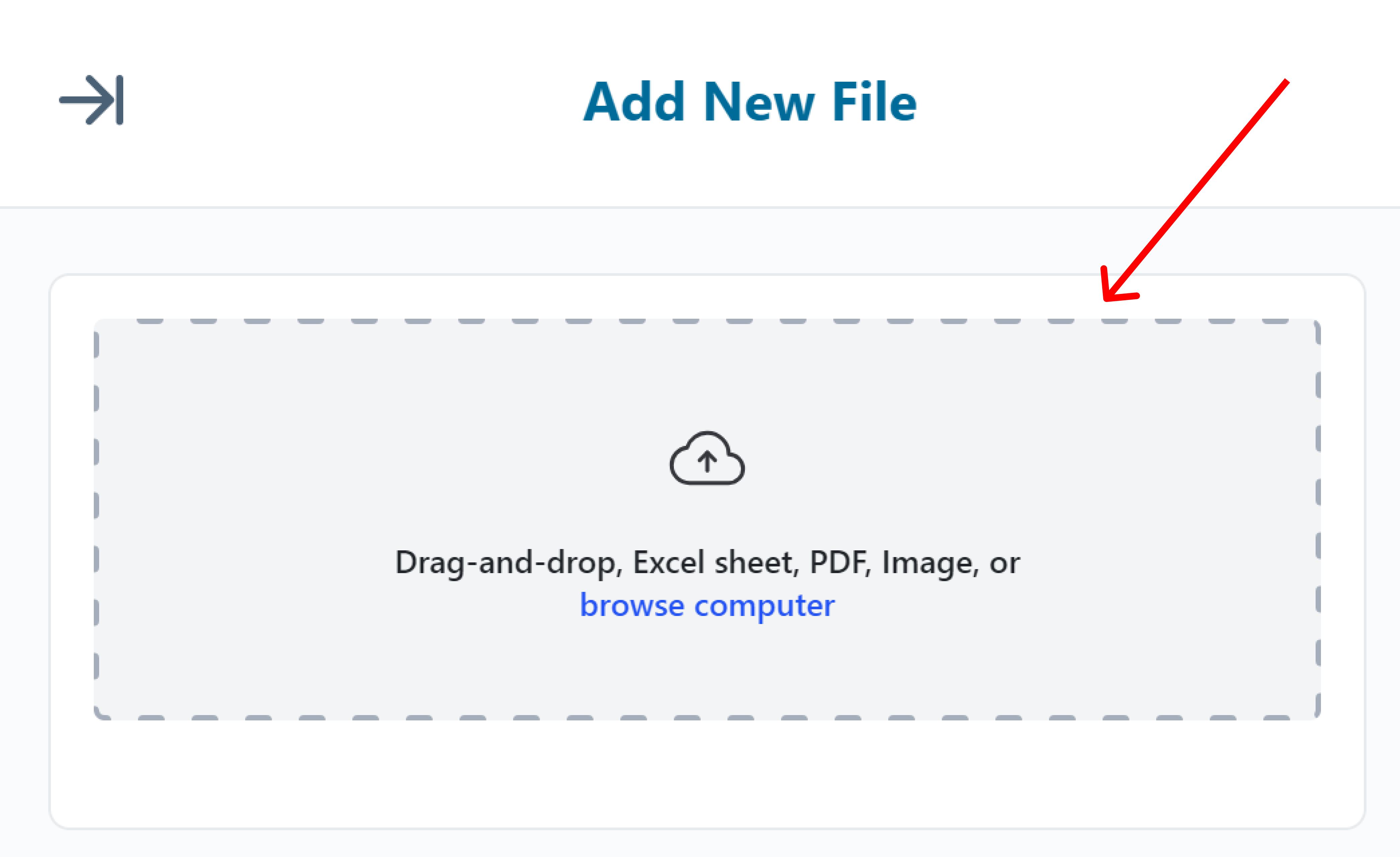
Task: Click the word browse in the blue link
Action: point(632,605)
